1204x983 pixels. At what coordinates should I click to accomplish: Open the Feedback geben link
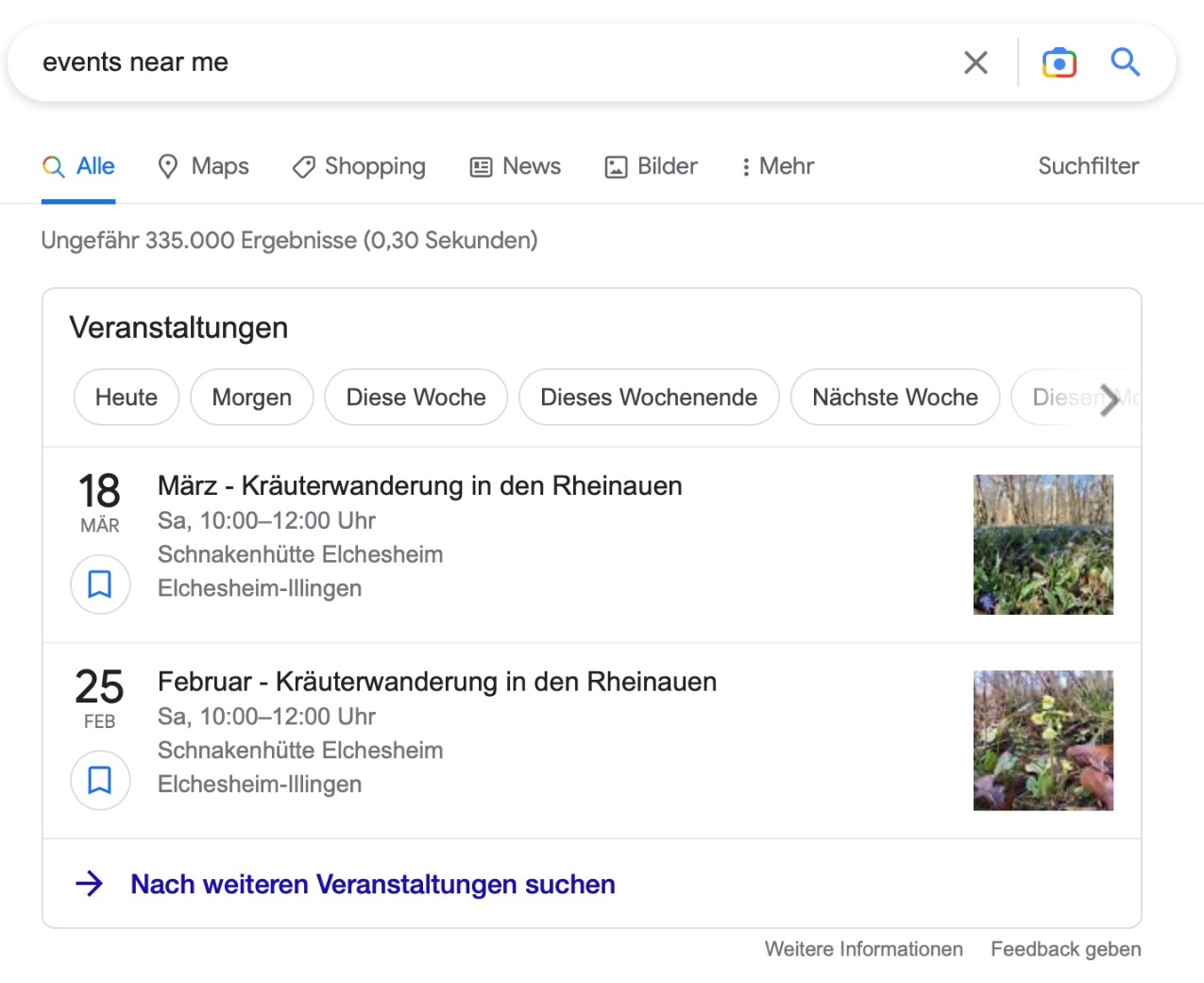[x=1065, y=949]
